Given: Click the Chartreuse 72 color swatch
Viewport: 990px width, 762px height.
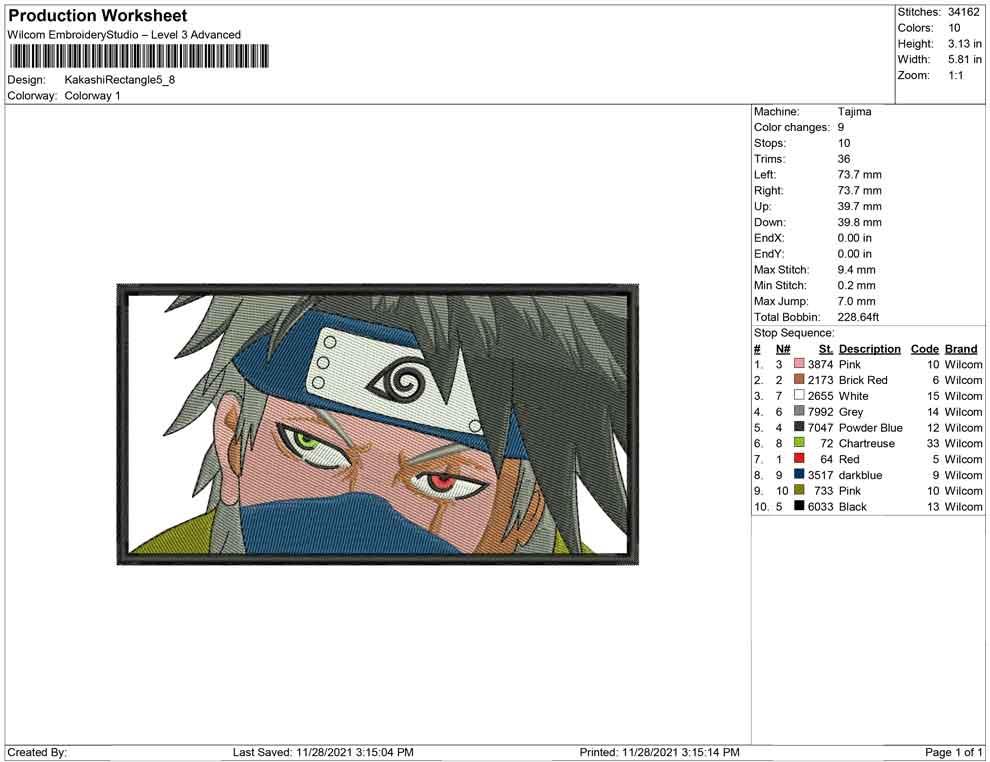Looking at the screenshot, I should coord(799,443).
